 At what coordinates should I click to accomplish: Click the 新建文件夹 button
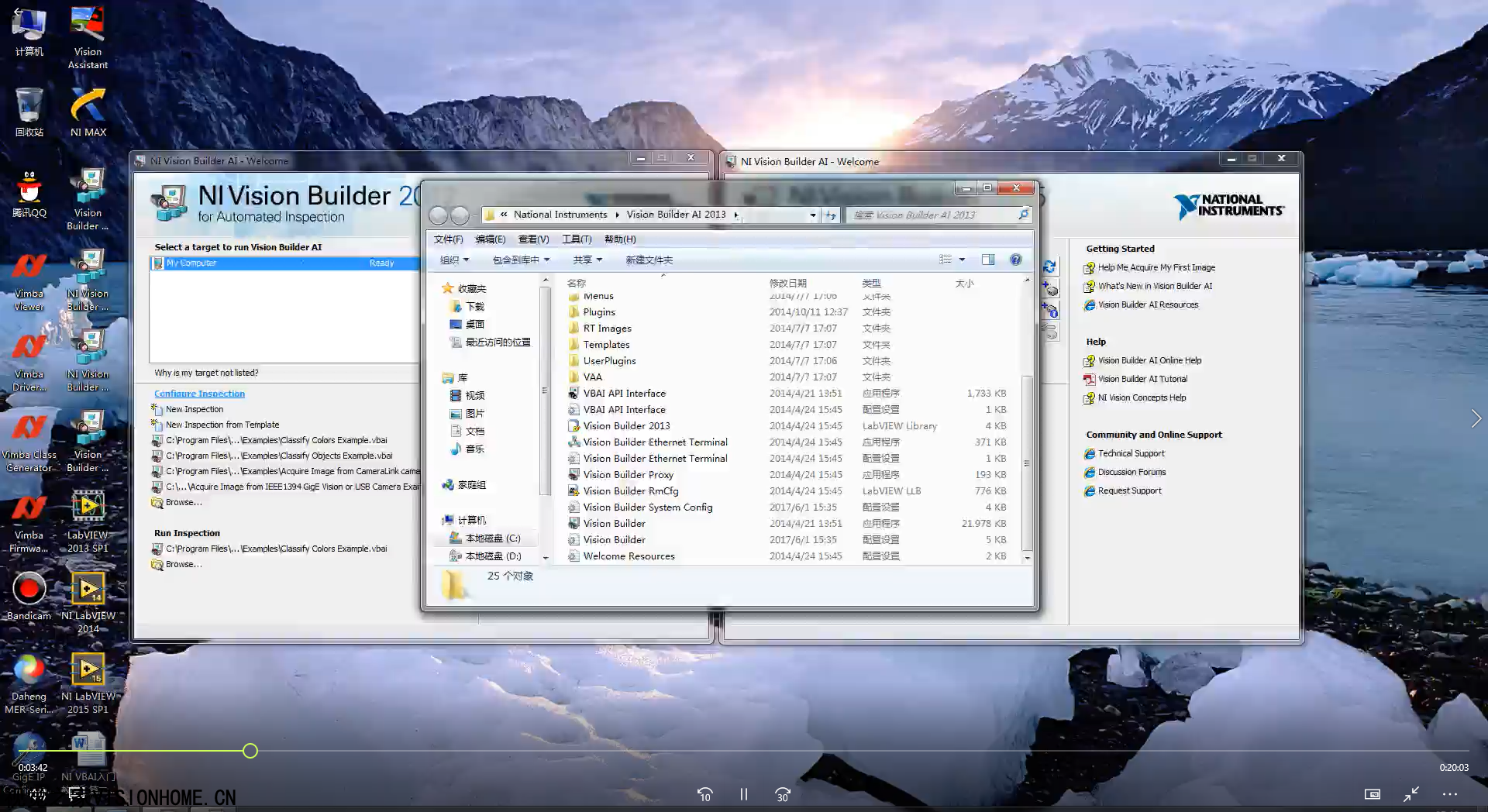(x=649, y=260)
